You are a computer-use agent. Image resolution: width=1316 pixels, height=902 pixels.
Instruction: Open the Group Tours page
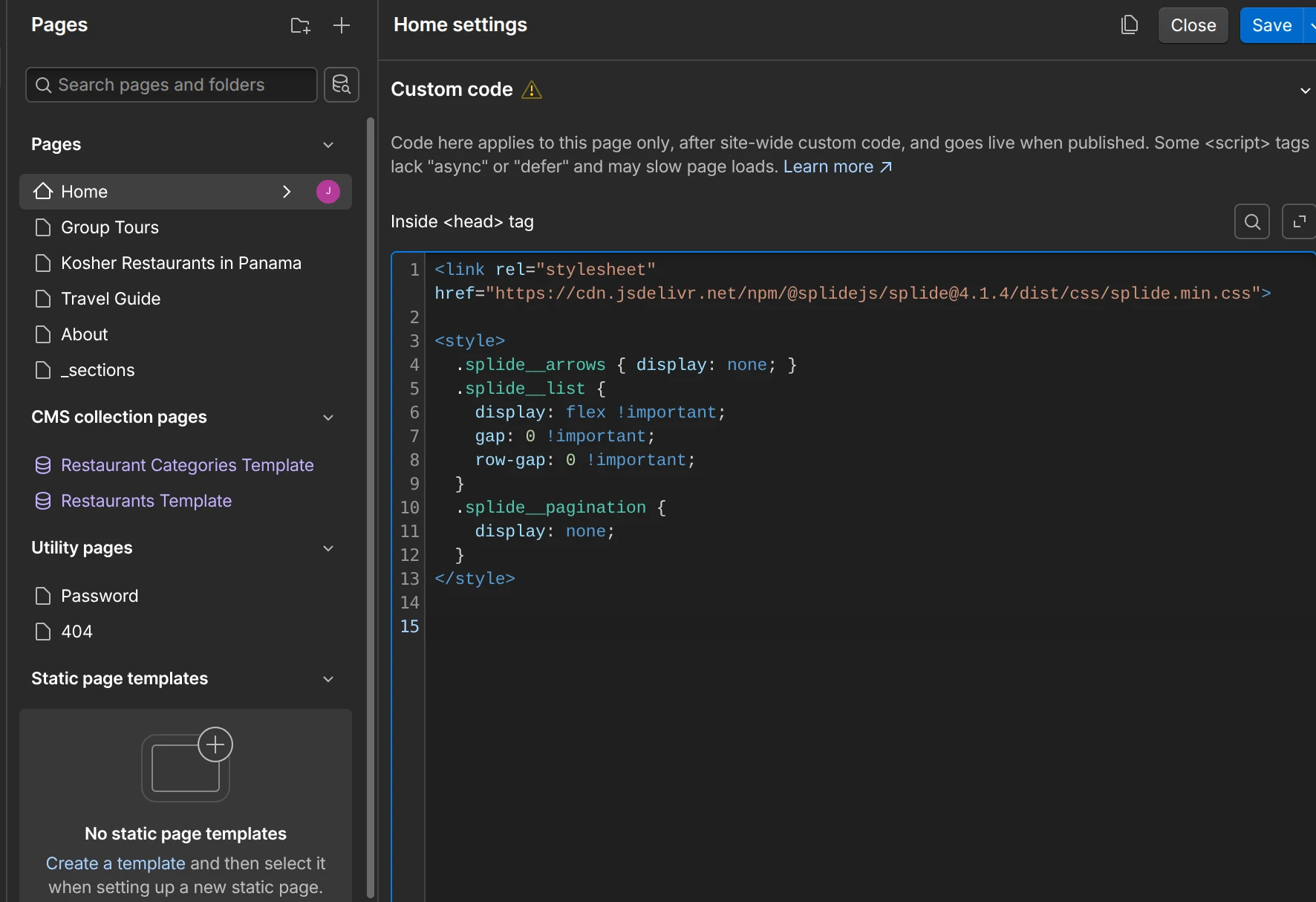(x=110, y=227)
